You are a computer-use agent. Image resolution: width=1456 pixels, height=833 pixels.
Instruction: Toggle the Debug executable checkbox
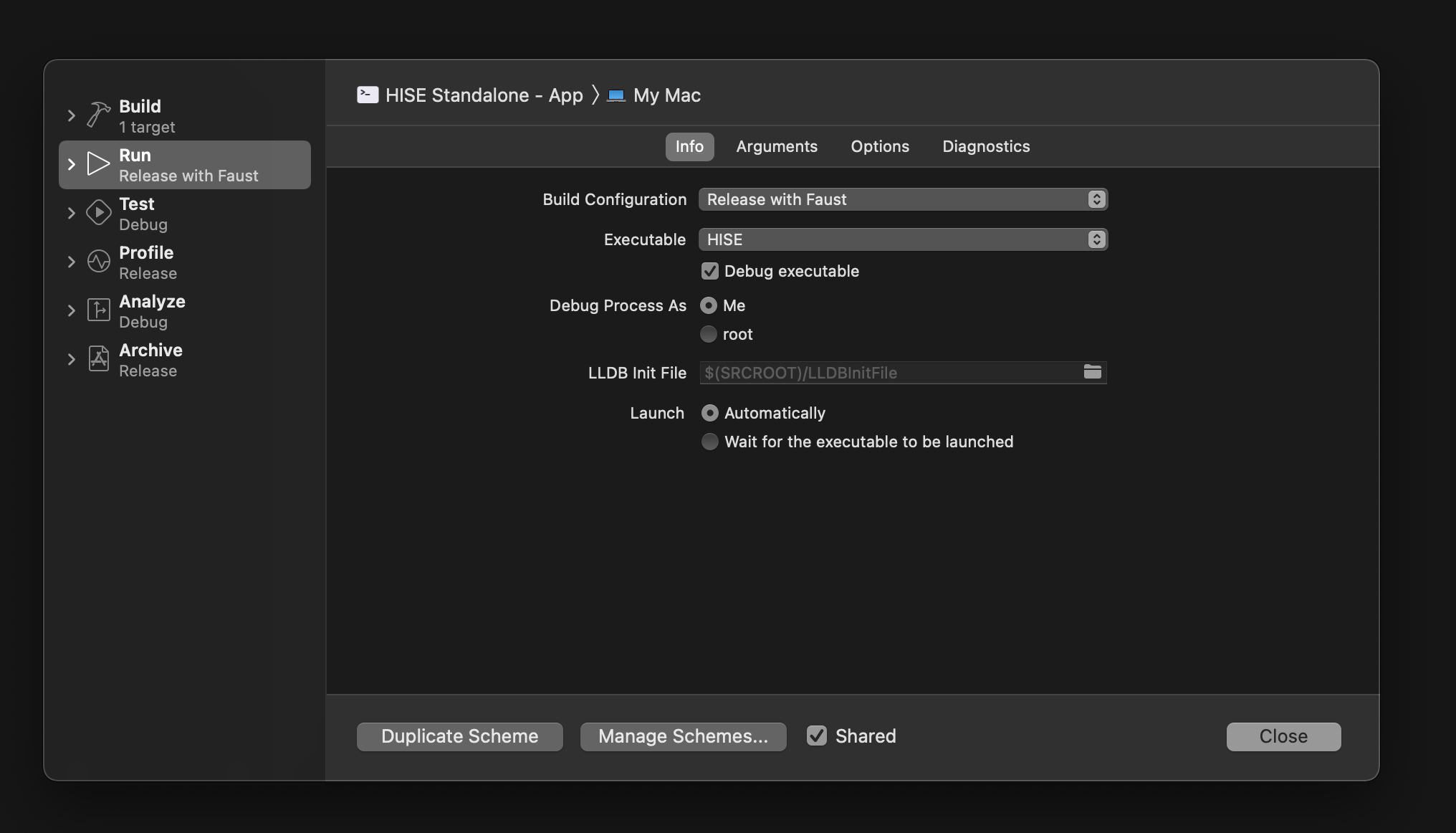[709, 271]
